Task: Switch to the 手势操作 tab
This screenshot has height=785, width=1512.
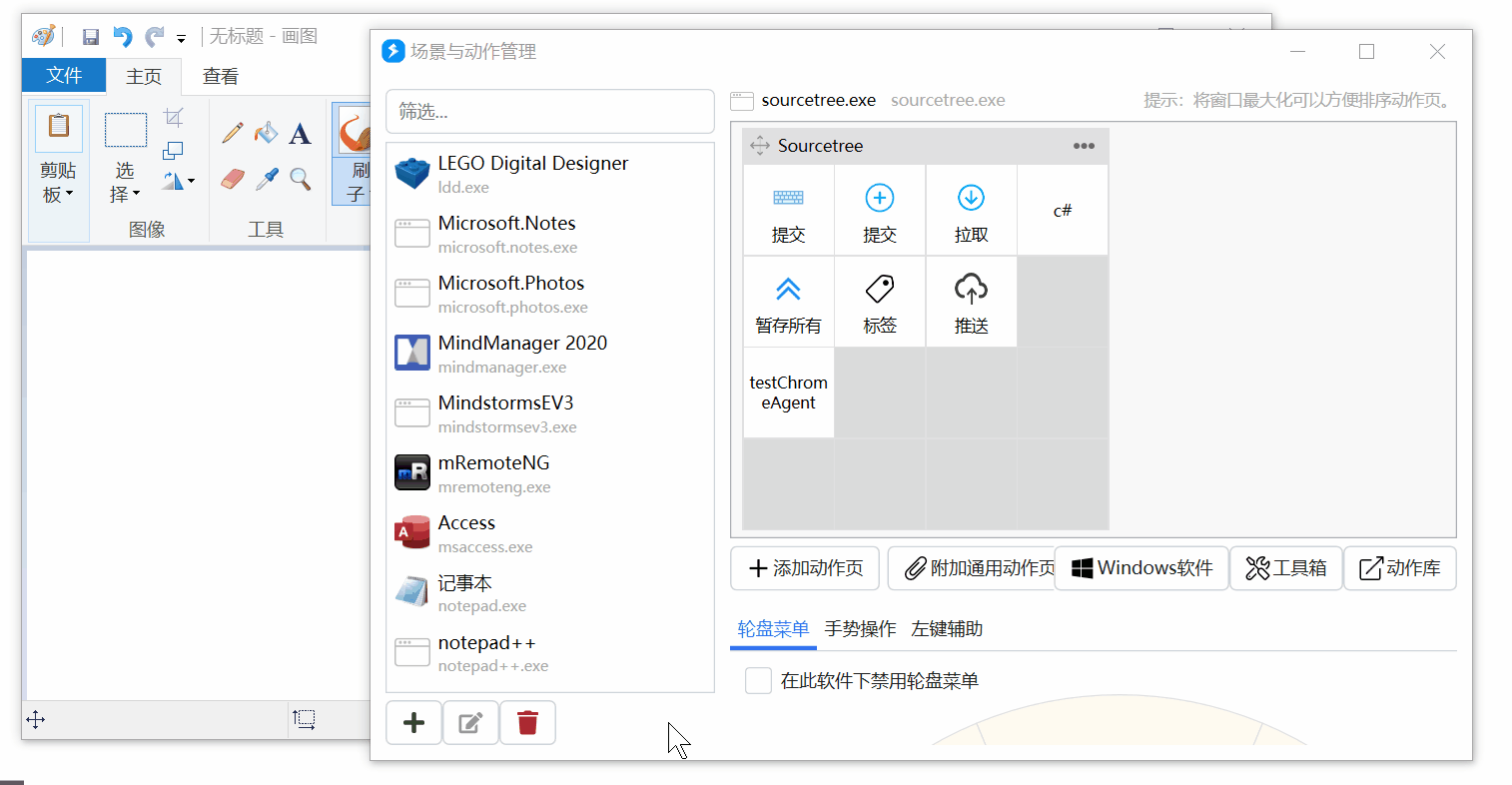Action: click(x=860, y=629)
